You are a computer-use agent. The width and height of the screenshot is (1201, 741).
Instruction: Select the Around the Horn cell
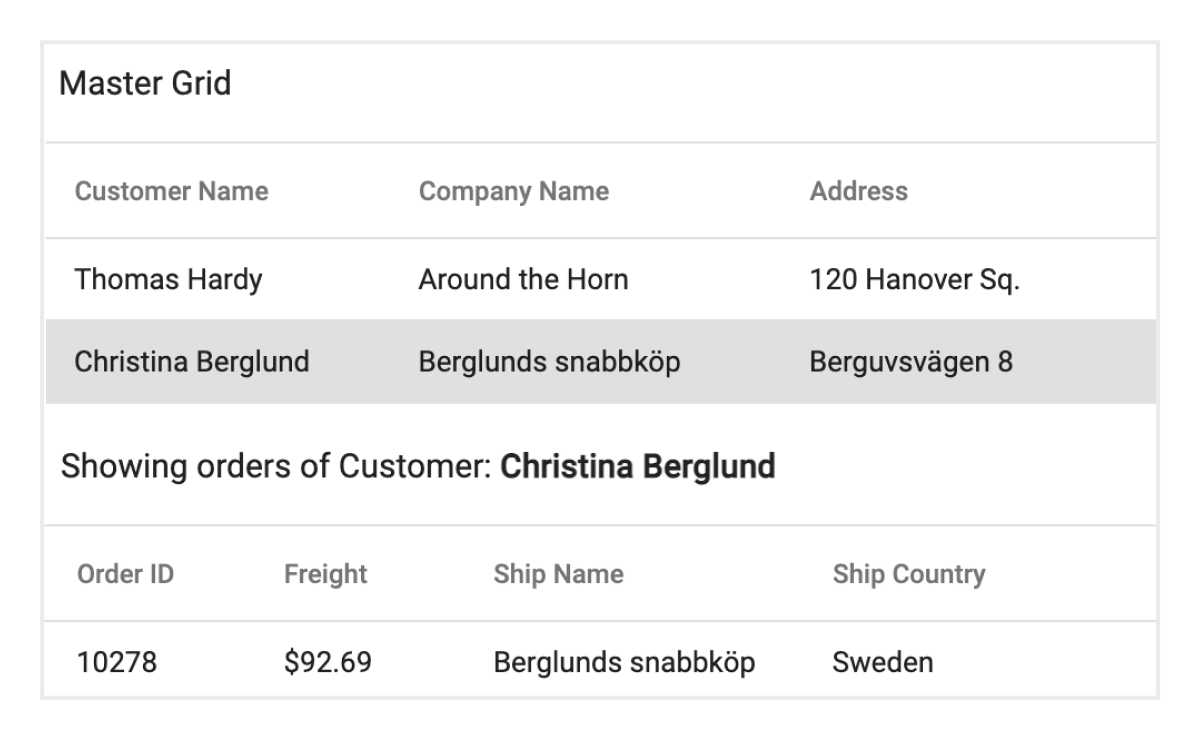pyautogui.click(x=523, y=280)
